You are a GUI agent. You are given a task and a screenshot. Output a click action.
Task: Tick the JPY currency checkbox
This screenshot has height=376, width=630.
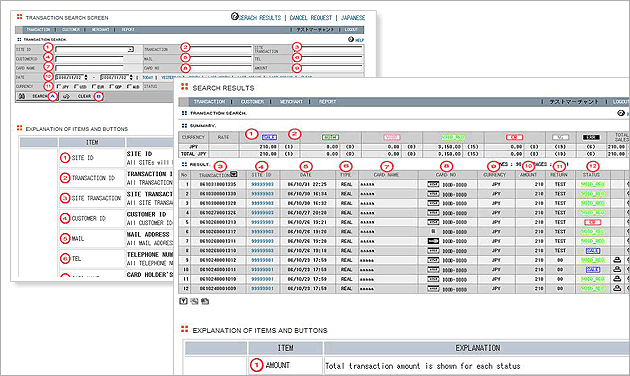[59, 86]
